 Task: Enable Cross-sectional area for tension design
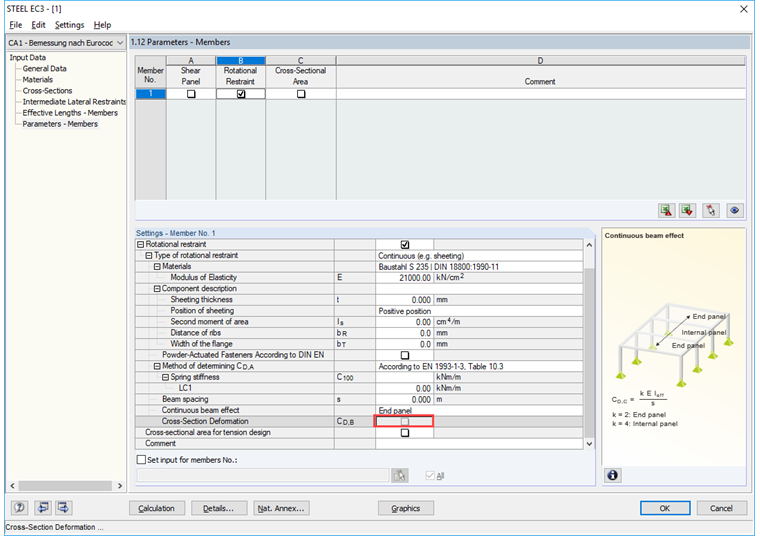pos(405,433)
